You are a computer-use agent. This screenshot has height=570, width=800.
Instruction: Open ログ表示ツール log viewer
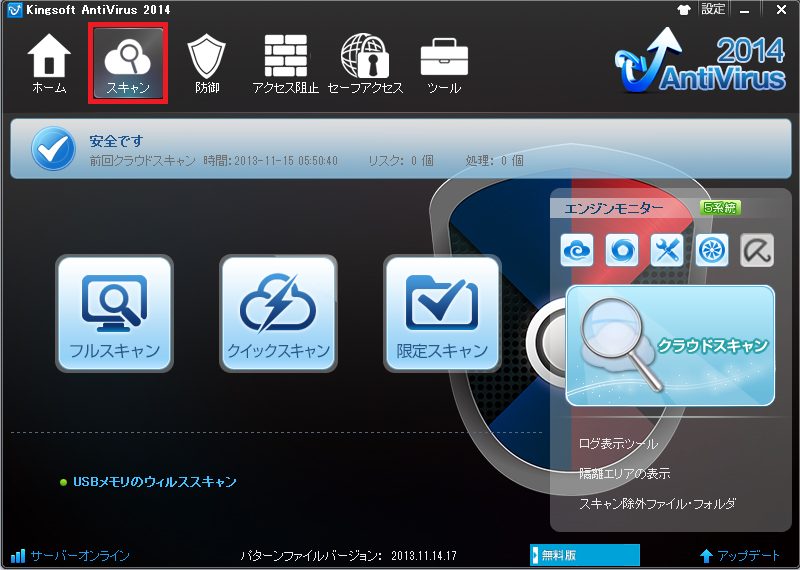(619, 444)
